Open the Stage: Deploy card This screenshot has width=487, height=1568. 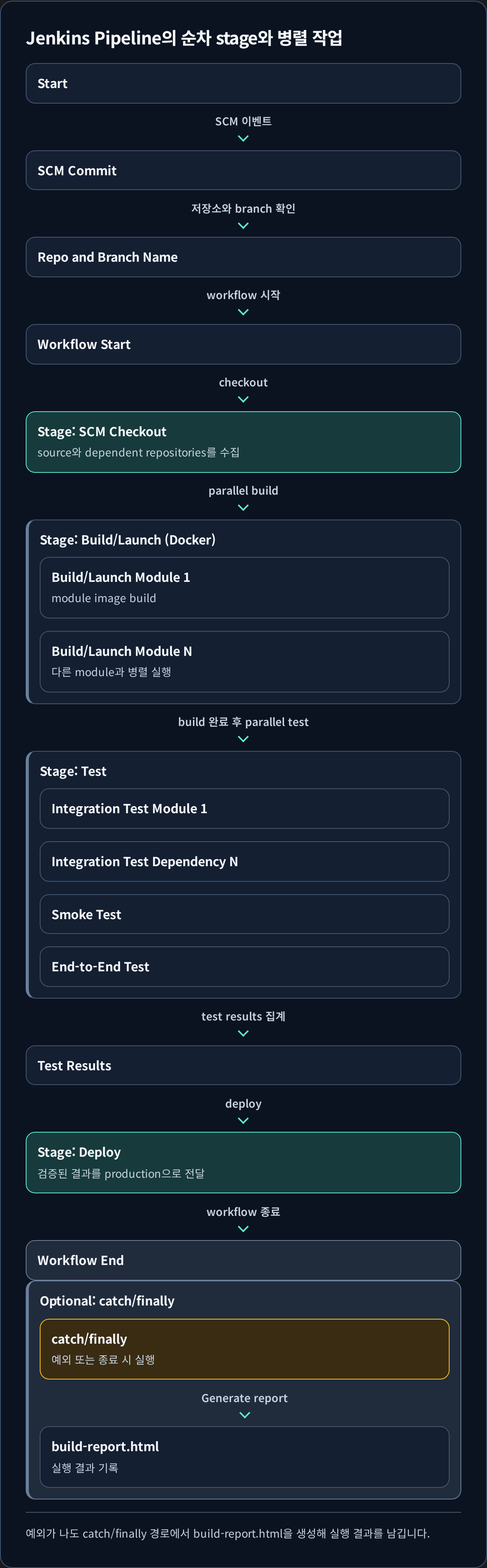click(243, 1163)
